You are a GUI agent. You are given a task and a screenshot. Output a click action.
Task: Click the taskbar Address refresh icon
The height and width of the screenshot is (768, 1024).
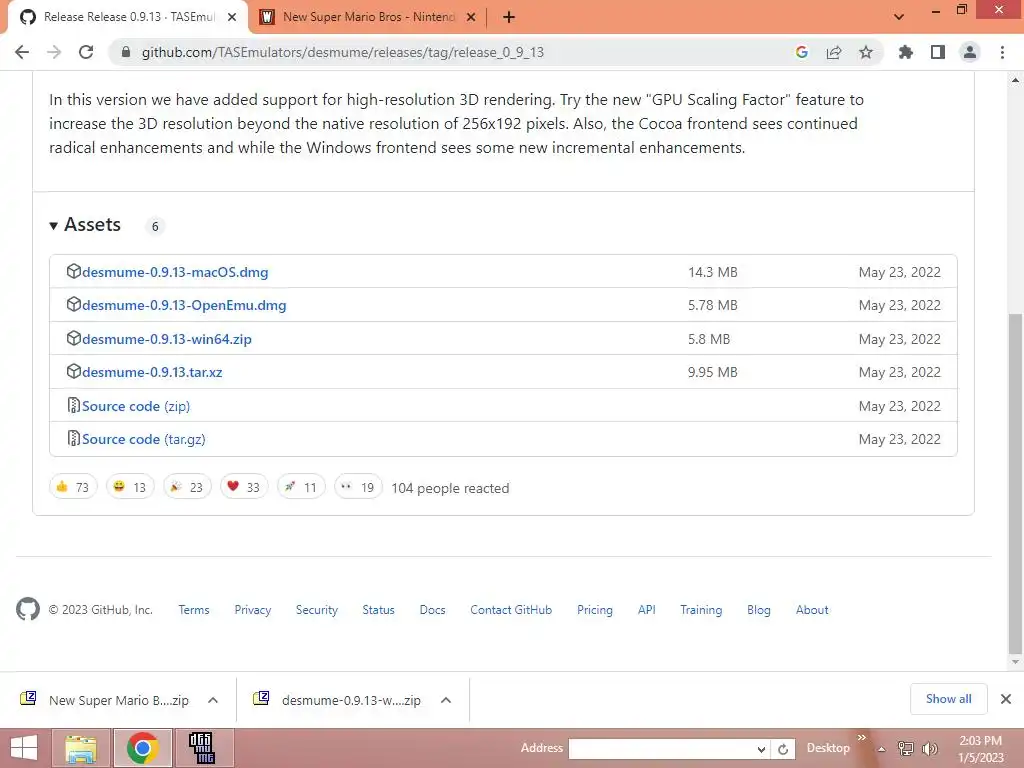[783, 749]
